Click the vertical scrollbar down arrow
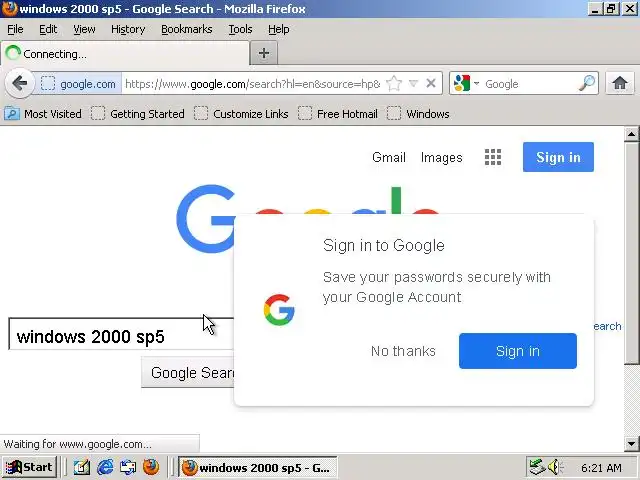This screenshot has width=640, height=480. click(631, 444)
